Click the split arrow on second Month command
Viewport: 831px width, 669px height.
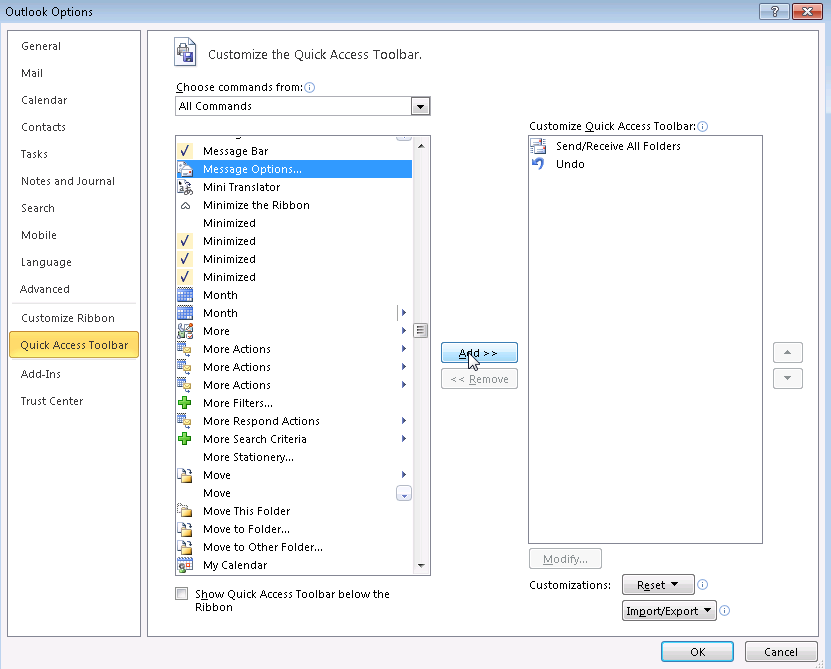pyautogui.click(x=404, y=313)
